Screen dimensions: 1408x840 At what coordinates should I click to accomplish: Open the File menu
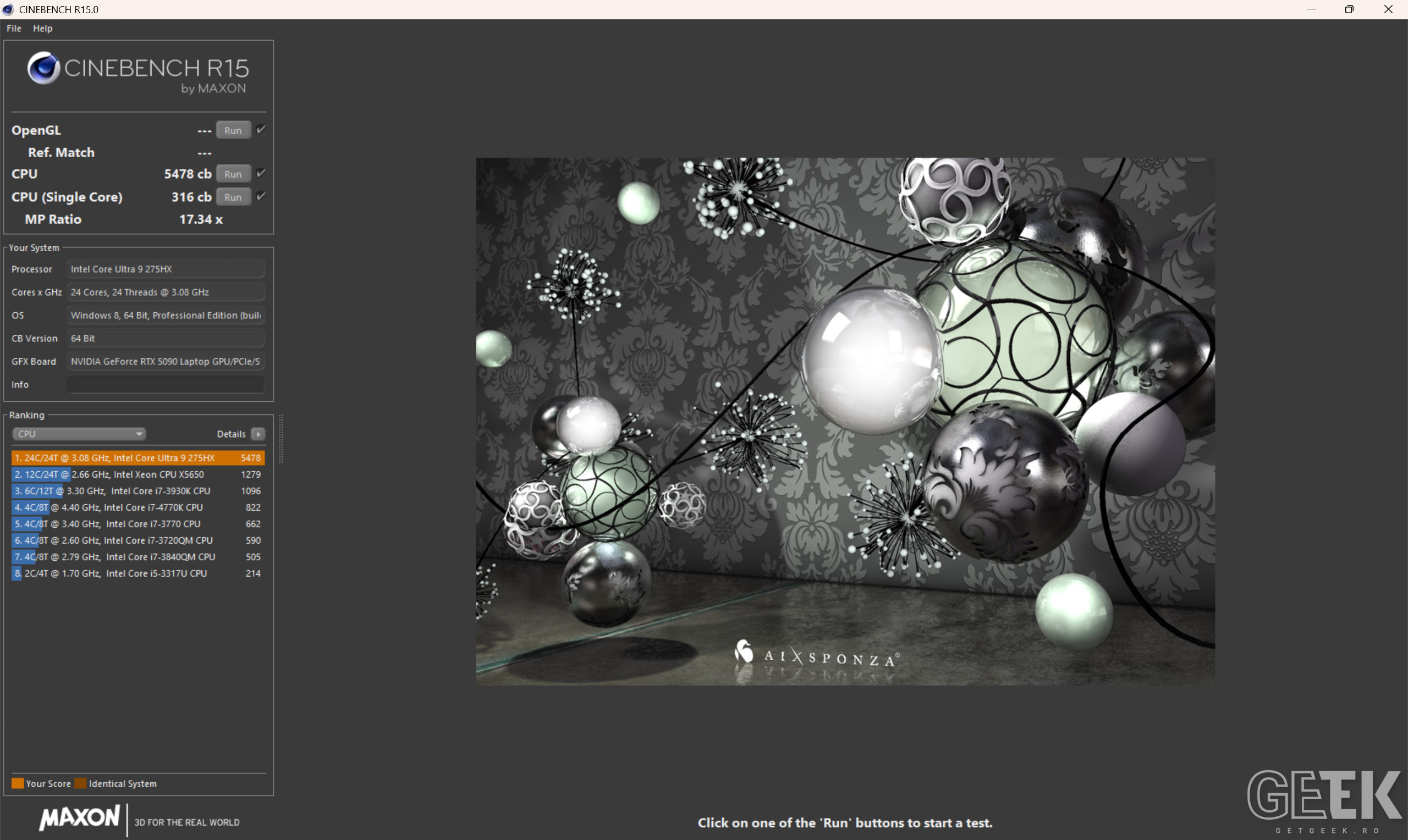pos(14,28)
